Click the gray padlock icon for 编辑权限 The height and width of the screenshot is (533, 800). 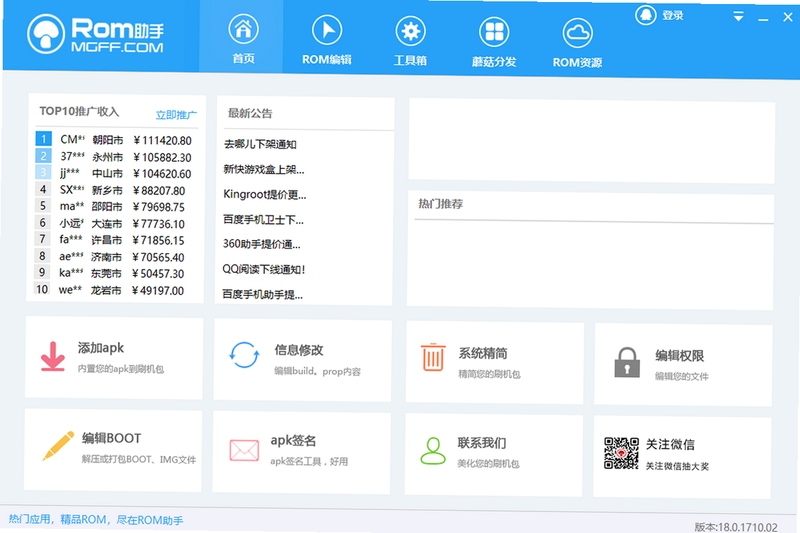click(x=627, y=362)
